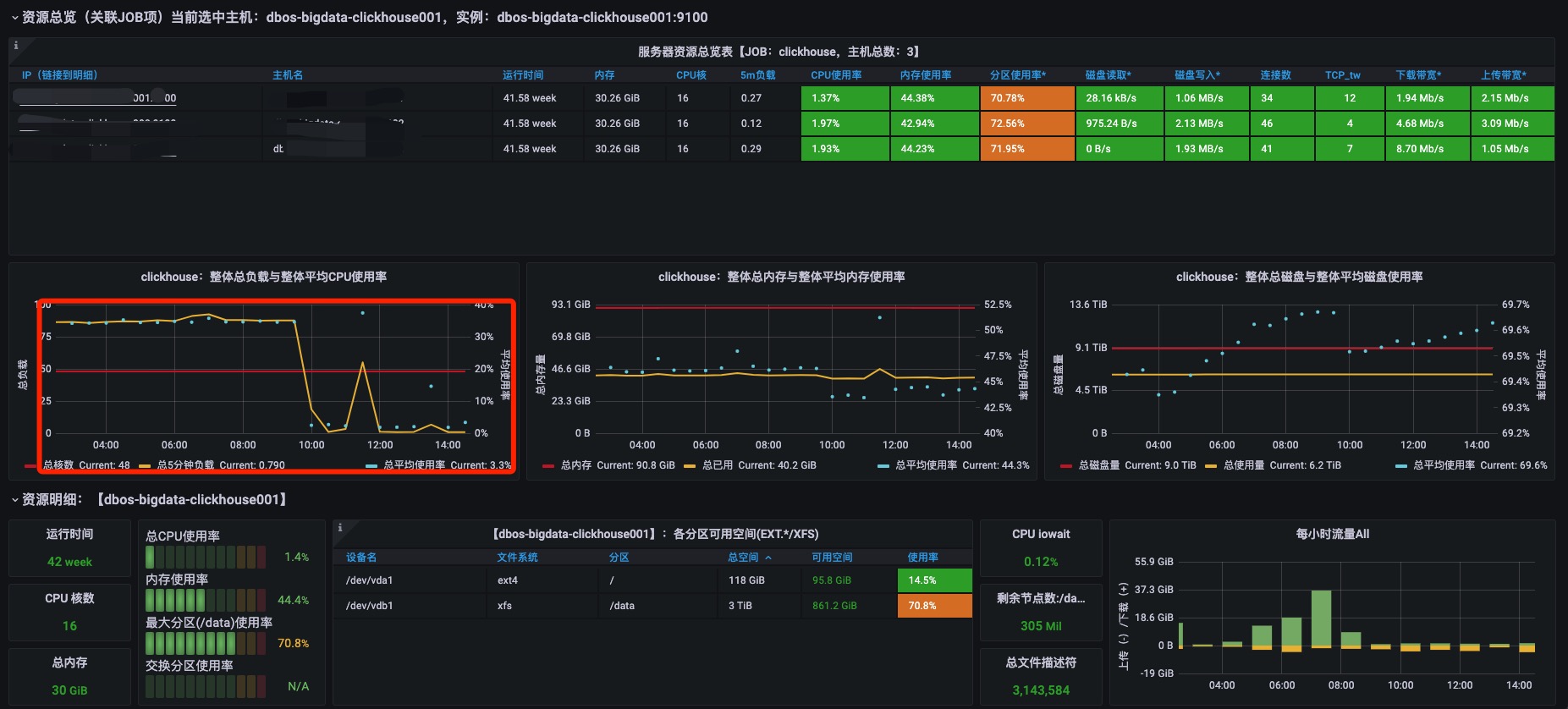Click the 总CPU使用率 bar gauge
The image size is (1568, 709).
pyautogui.click(x=206, y=557)
